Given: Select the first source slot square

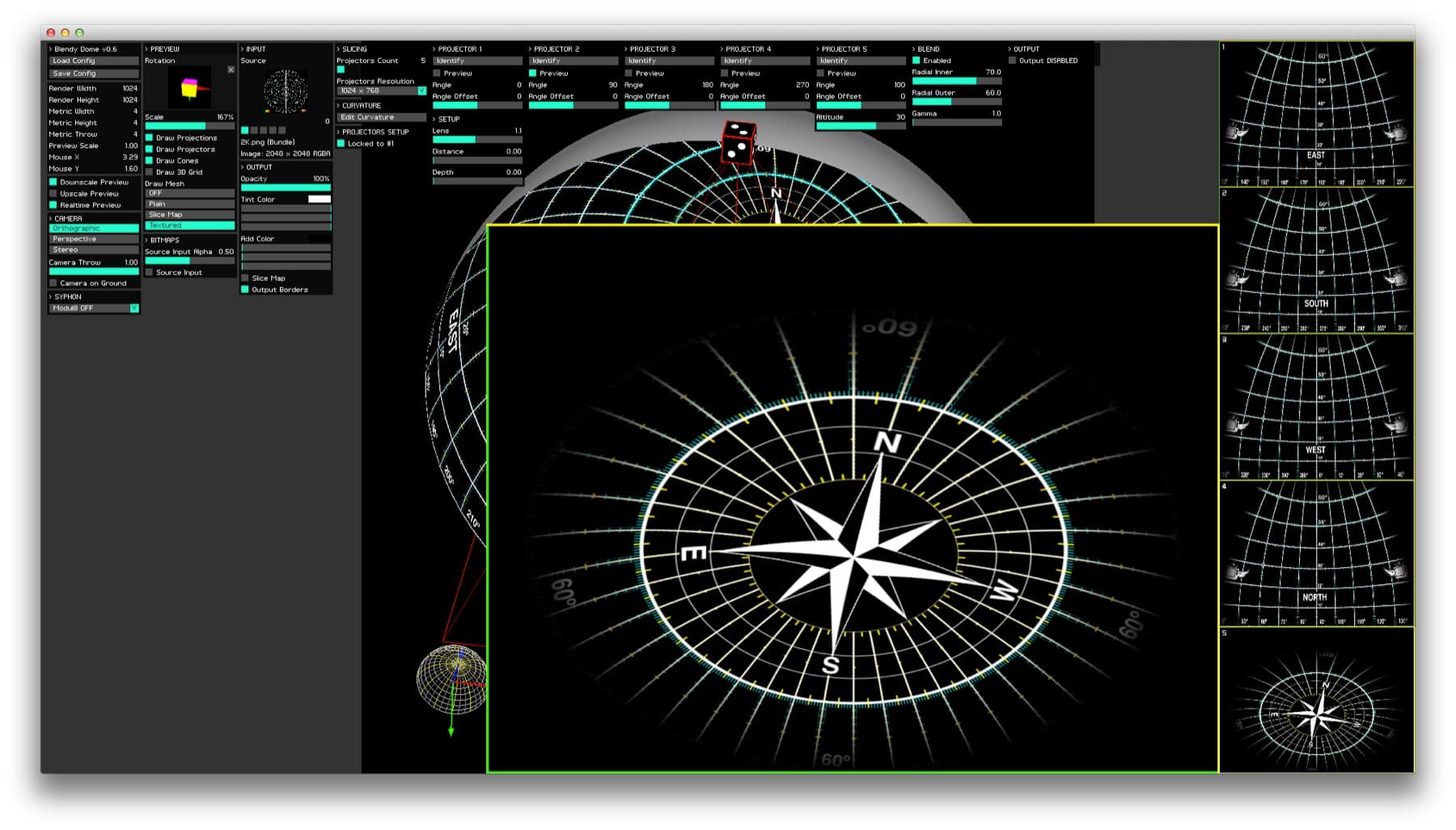Looking at the screenshot, I should [x=245, y=130].
